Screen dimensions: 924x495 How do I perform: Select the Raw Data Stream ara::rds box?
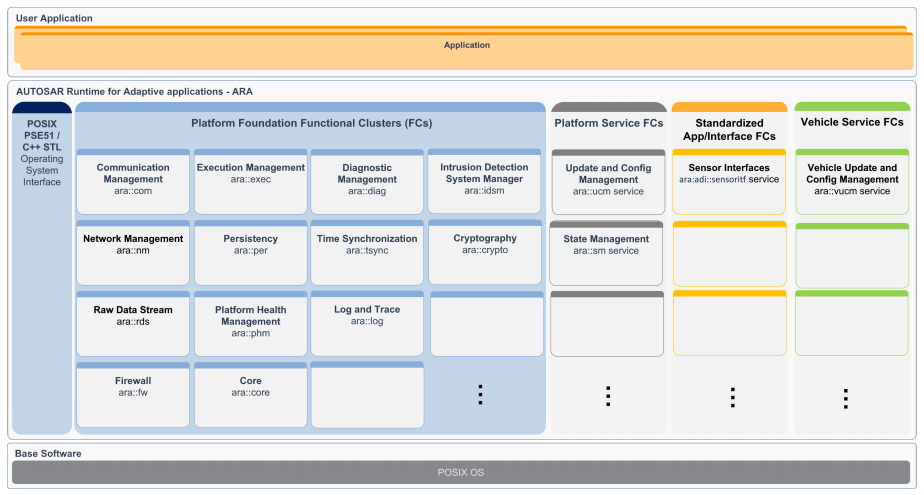[x=133, y=324]
